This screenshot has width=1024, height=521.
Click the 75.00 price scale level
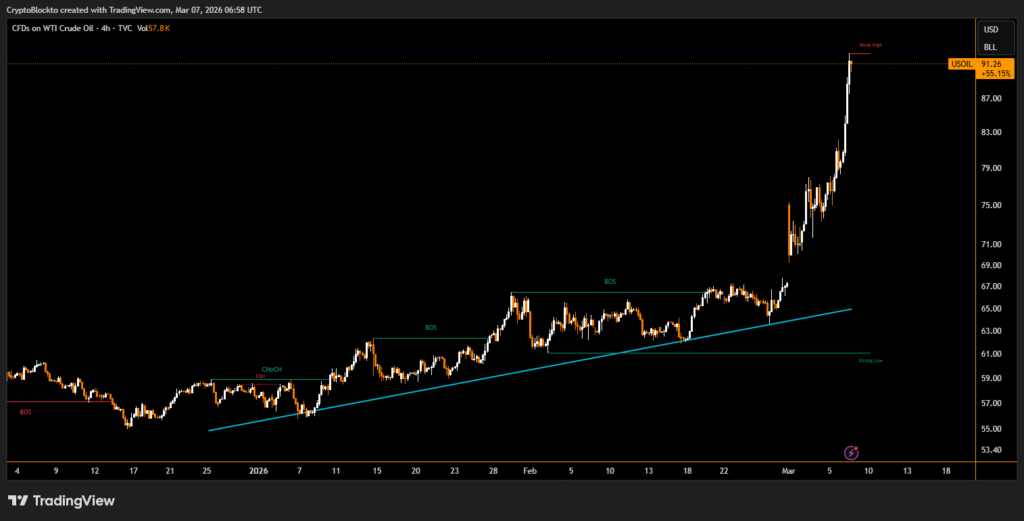[x=992, y=206]
